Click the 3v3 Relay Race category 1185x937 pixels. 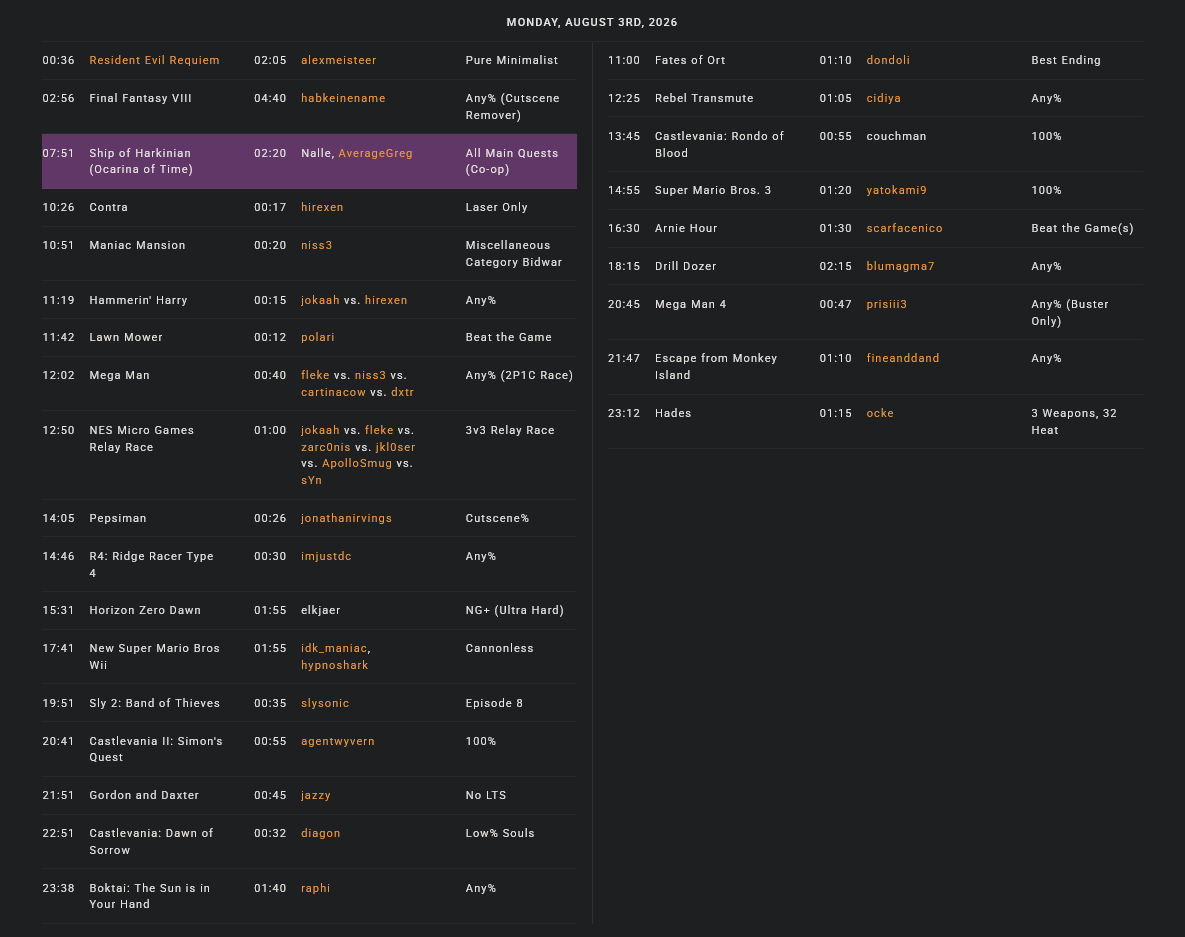click(510, 431)
